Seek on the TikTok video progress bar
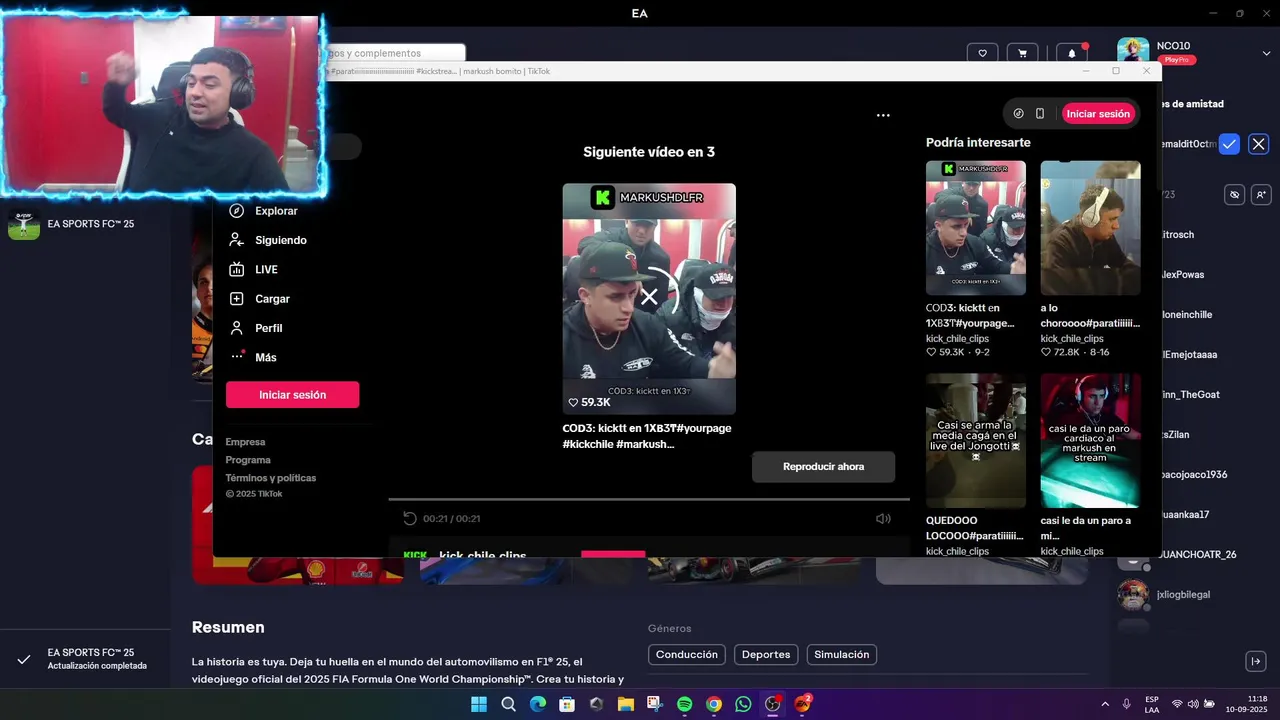The image size is (1280, 720). (x=649, y=499)
